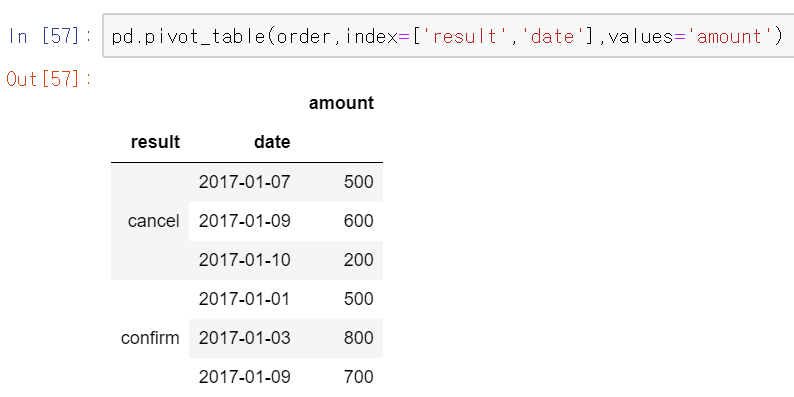Click amount 500 for 2017-01-01
The image size is (794, 397).
(x=359, y=299)
